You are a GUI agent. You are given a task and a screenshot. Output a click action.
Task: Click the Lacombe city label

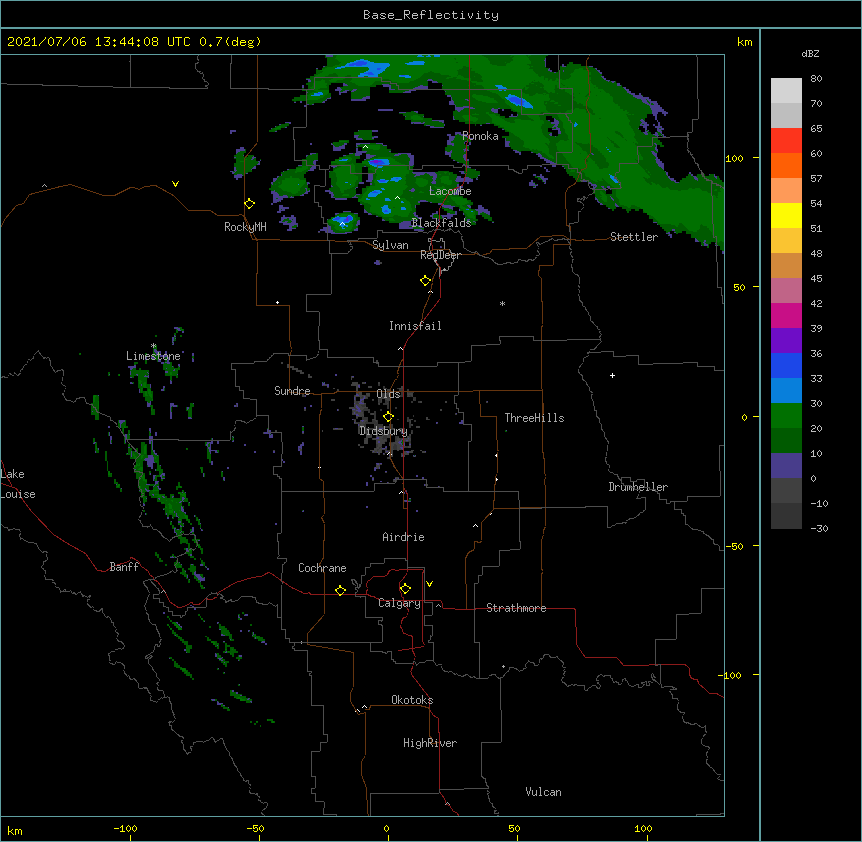450,191
